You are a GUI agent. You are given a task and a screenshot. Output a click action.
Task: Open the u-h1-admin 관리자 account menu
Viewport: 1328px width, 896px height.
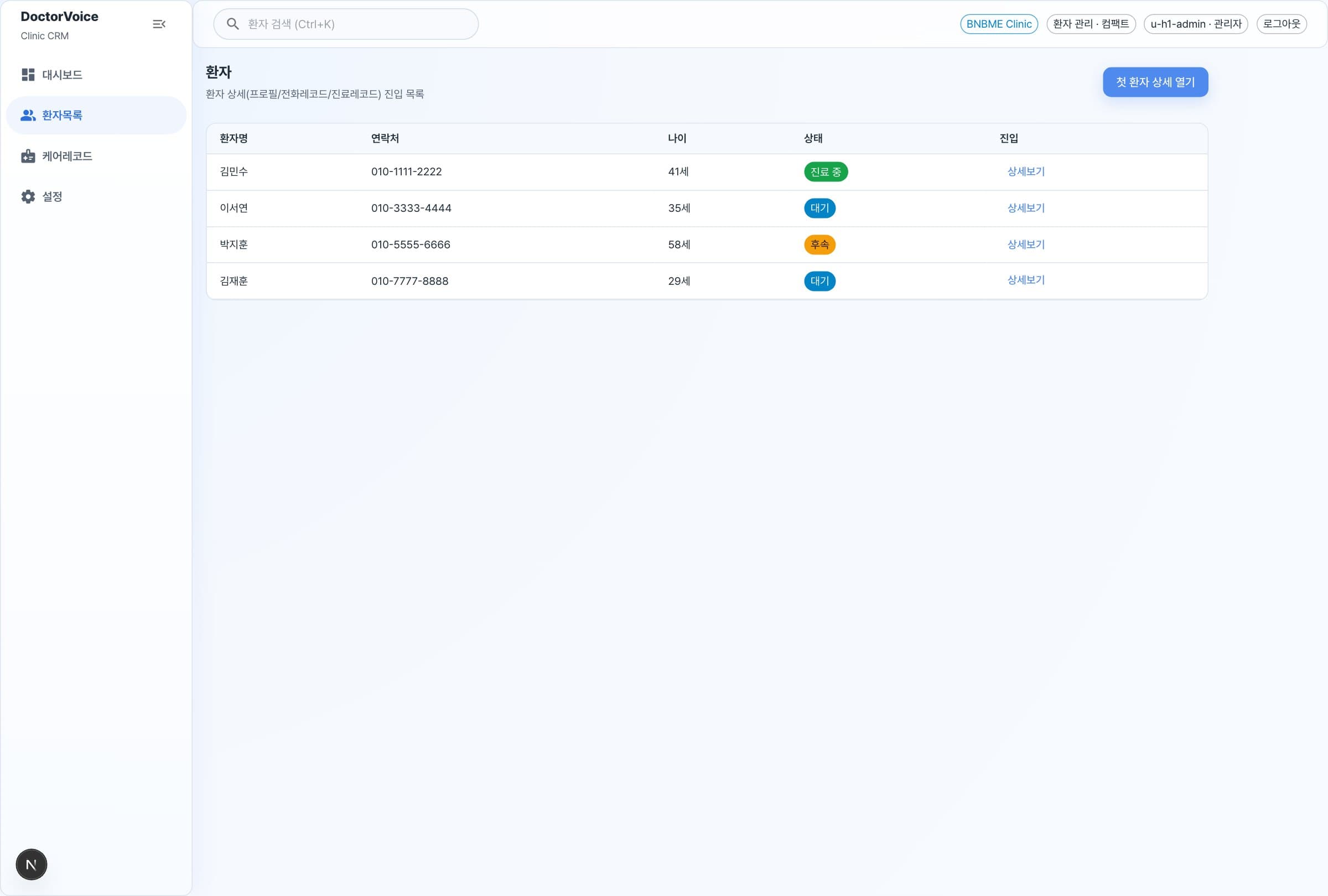(x=1195, y=23)
